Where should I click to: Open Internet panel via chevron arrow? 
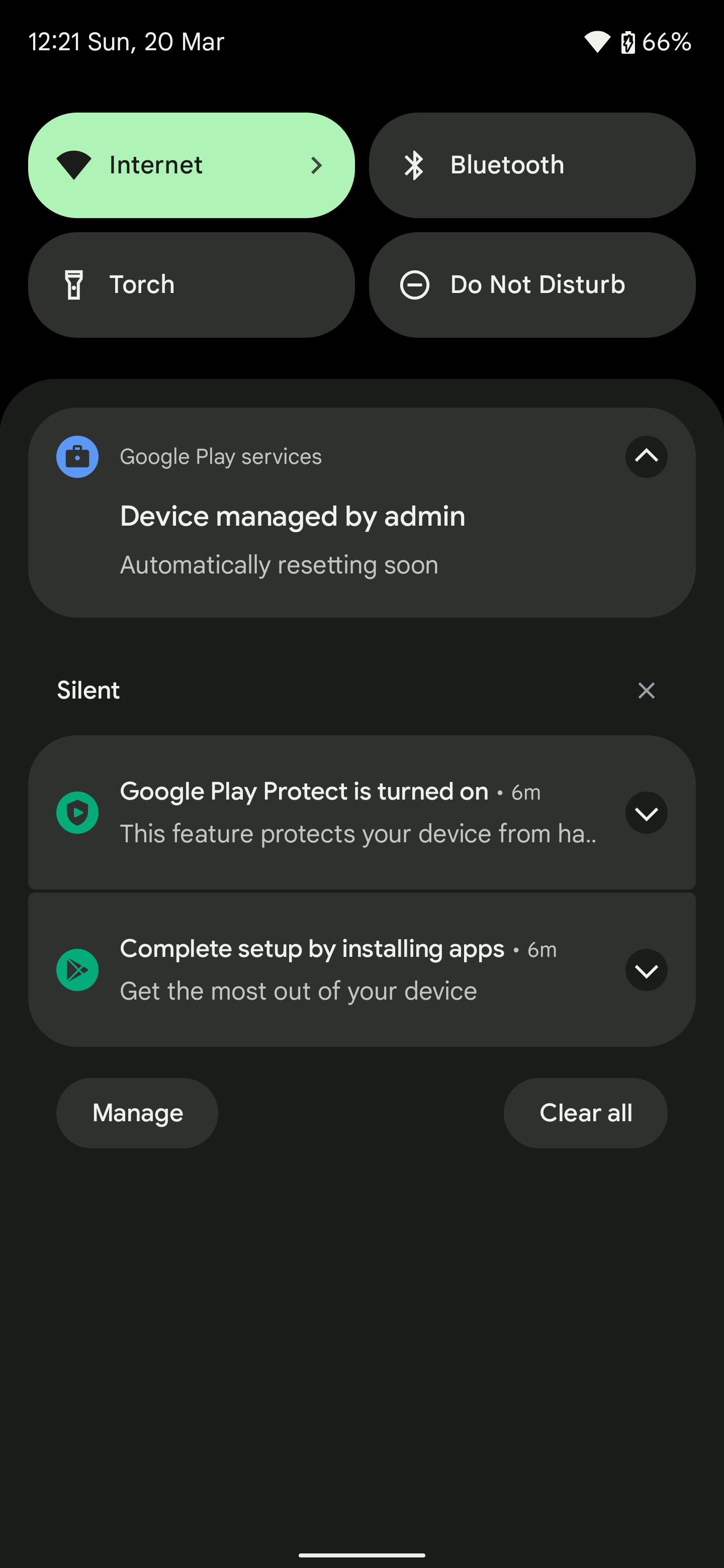(316, 165)
